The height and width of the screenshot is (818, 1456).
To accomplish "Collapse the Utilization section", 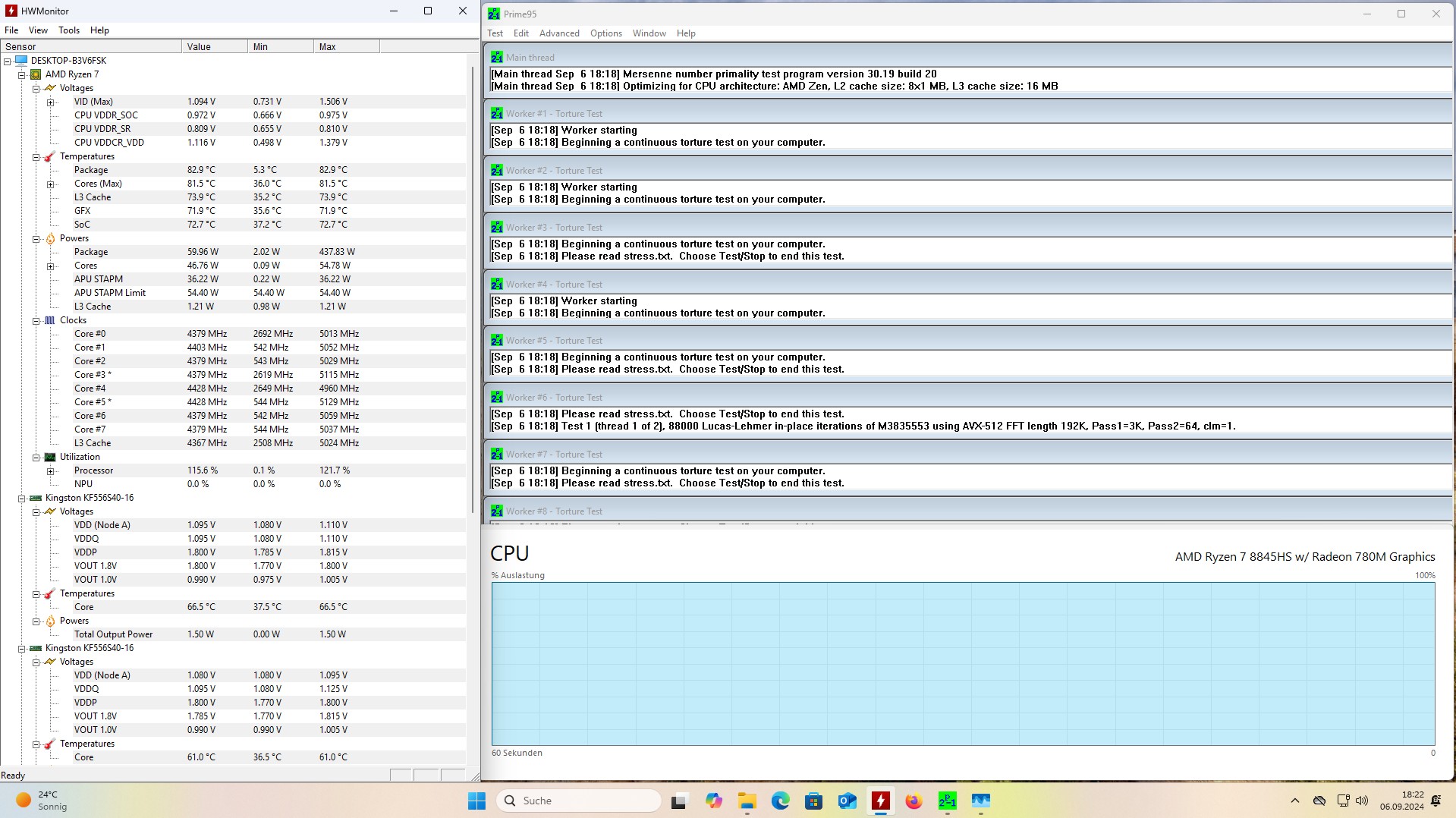I will [x=36, y=457].
